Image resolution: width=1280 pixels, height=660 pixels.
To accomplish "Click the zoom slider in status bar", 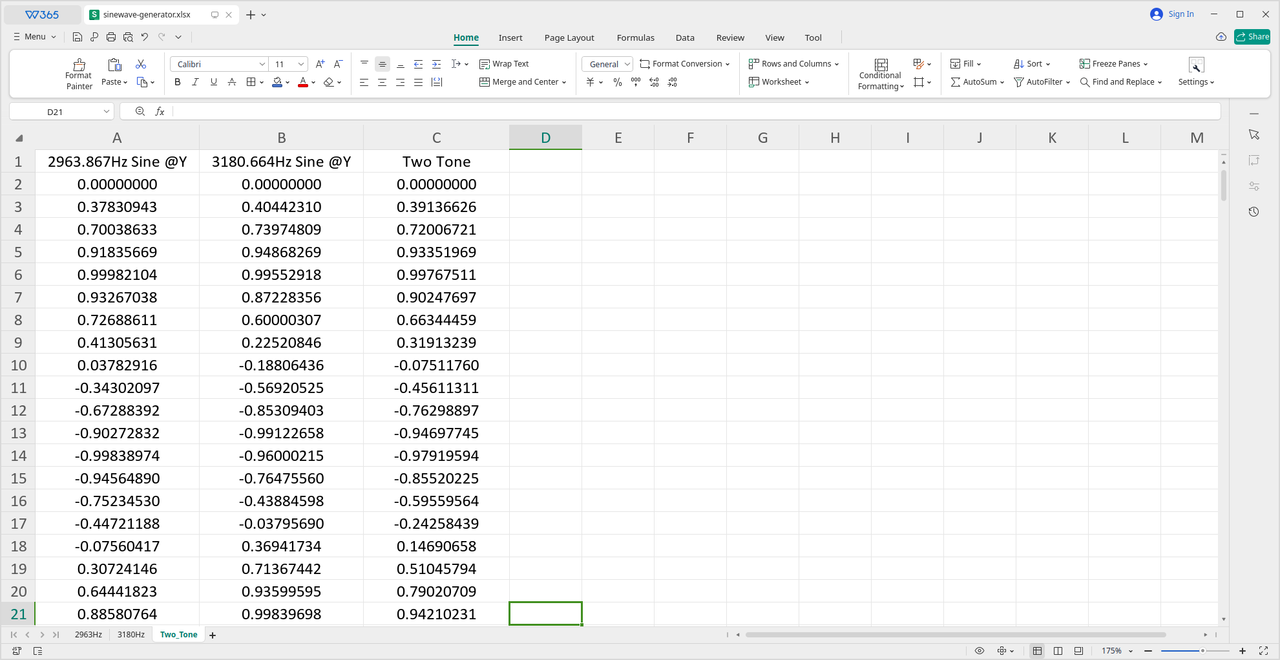I will 1200,651.
